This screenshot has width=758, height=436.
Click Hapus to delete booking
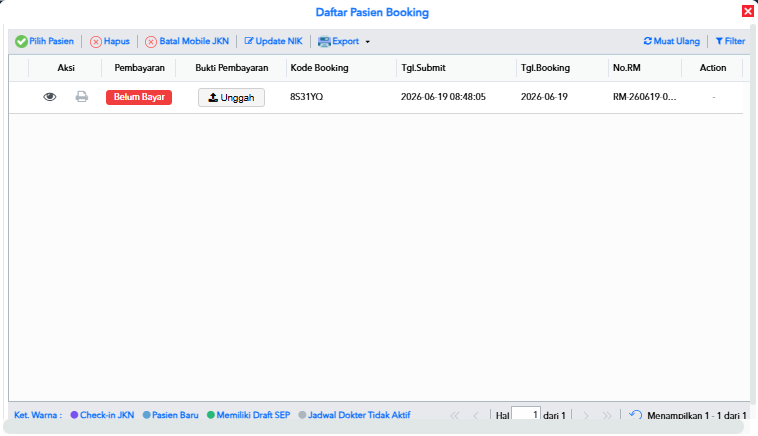click(x=110, y=42)
